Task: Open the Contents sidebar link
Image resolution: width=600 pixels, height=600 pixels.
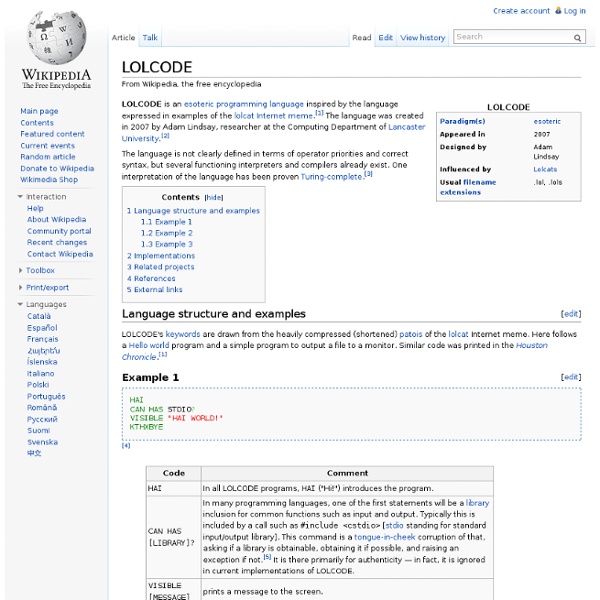Action: pos(37,123)
